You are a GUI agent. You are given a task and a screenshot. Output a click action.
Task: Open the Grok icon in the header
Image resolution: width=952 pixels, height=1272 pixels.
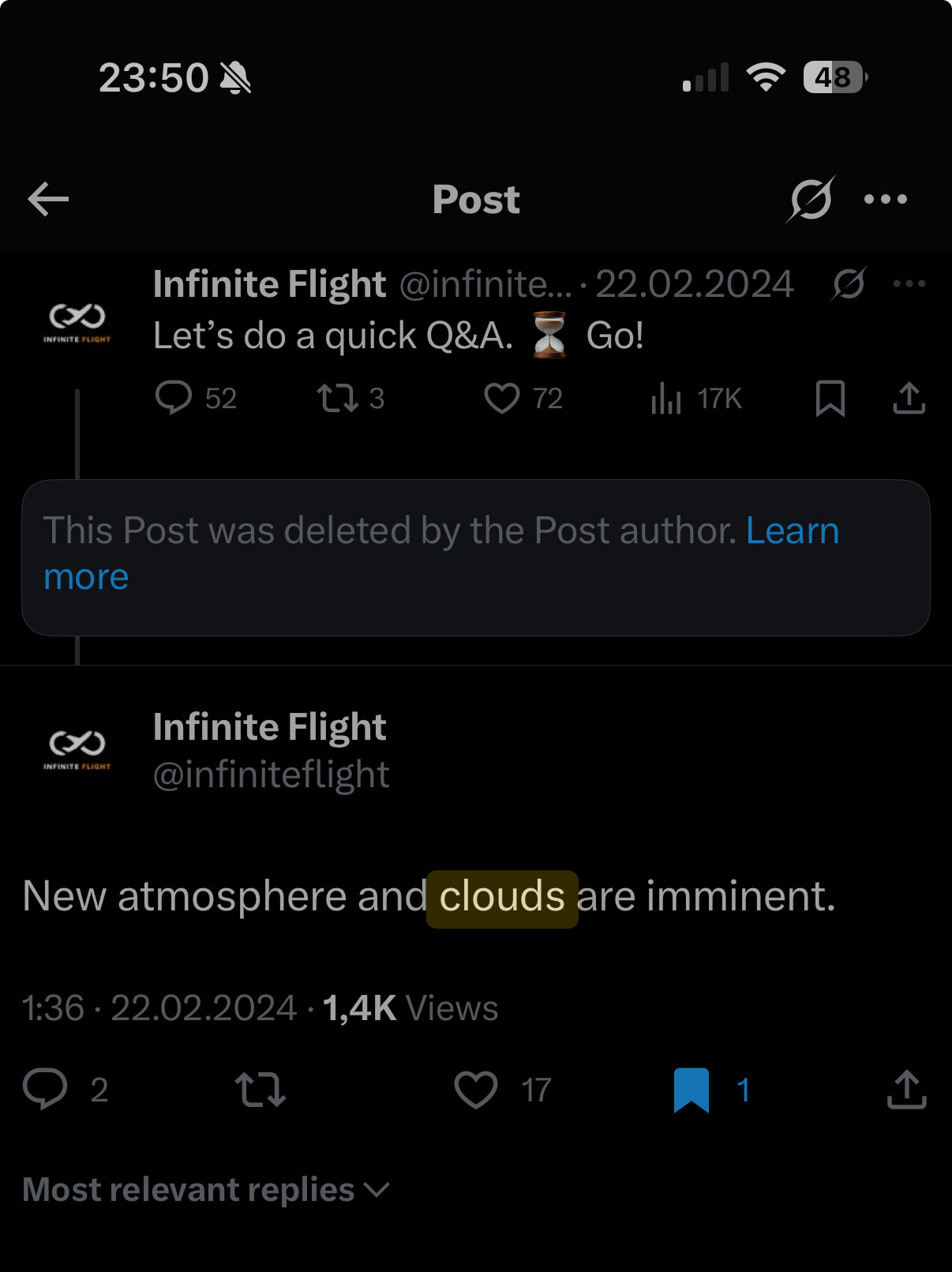810,199
